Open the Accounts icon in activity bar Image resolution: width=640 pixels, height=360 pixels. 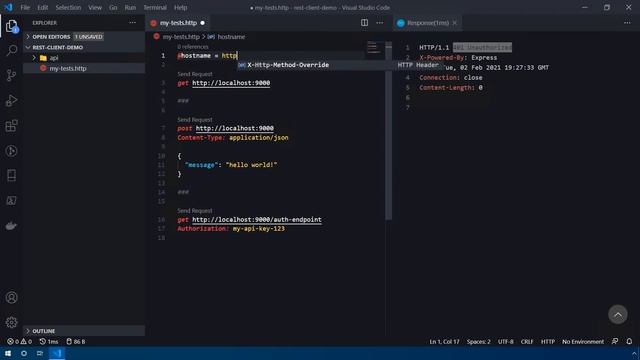coord(11,298)
